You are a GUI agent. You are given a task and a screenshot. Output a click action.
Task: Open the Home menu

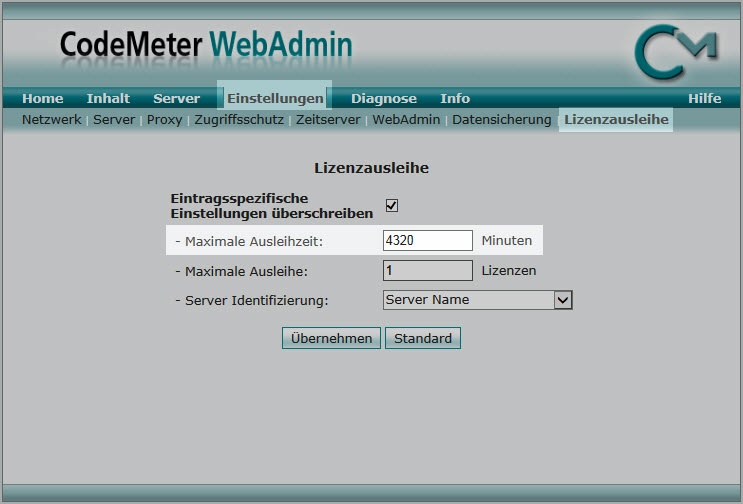coord(43,99)
